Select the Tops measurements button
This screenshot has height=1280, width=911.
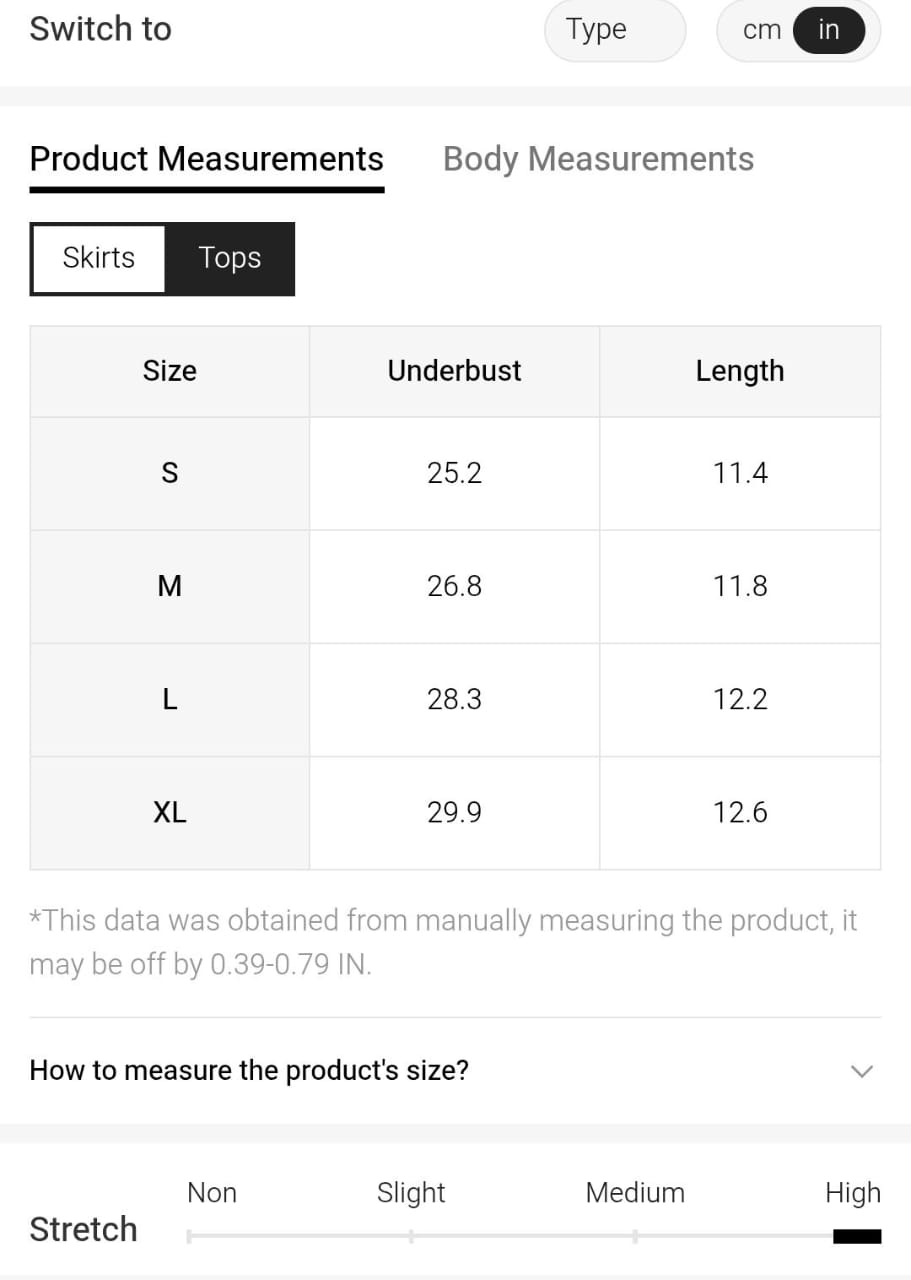[x=230, y=258]
